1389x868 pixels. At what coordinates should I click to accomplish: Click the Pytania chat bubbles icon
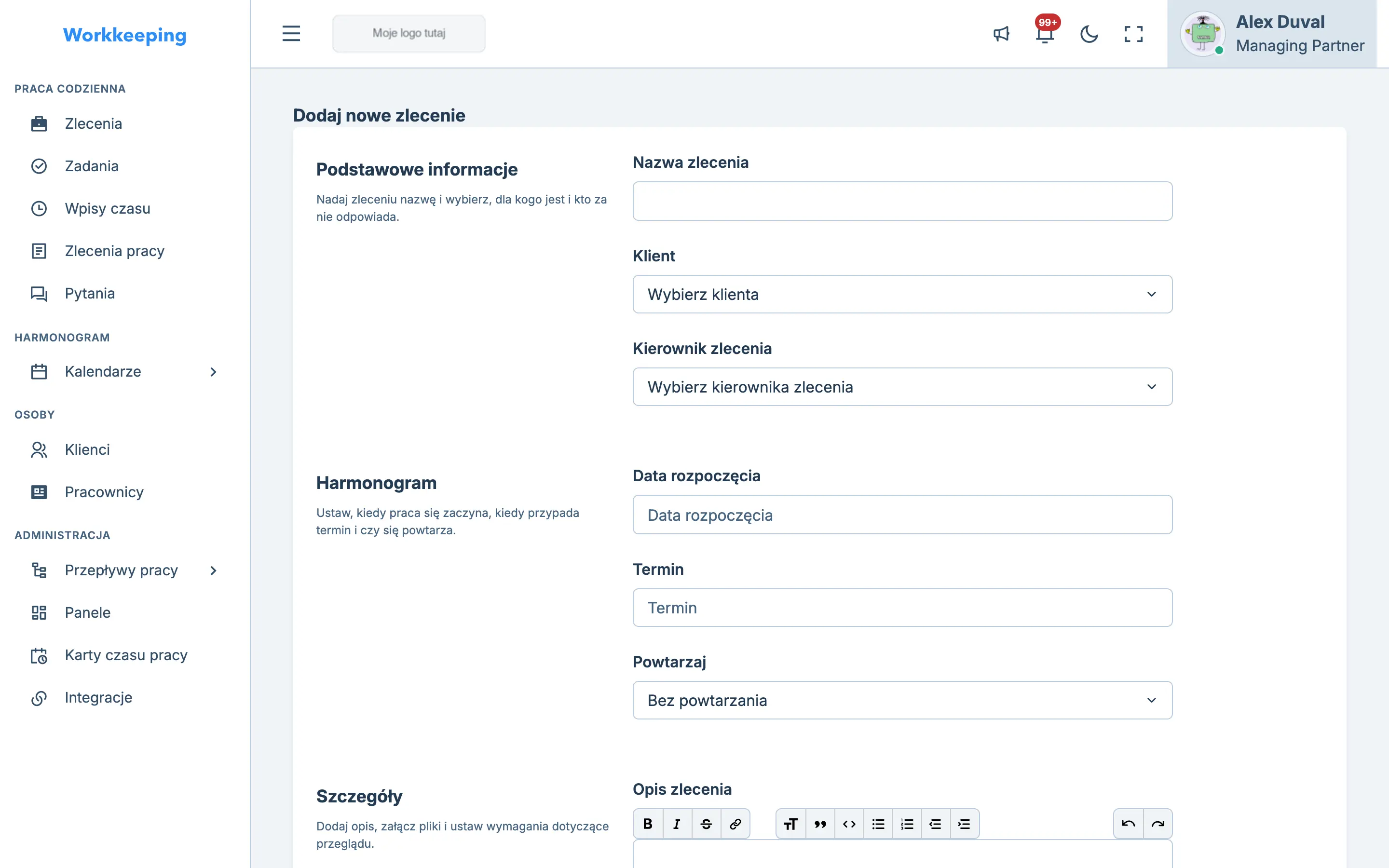[39, 293]
